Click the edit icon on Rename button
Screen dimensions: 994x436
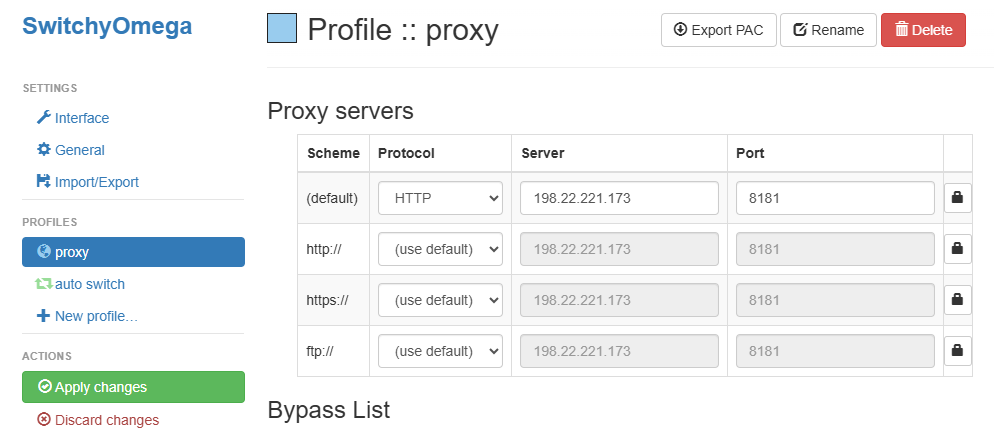click(x=800, y=29)
